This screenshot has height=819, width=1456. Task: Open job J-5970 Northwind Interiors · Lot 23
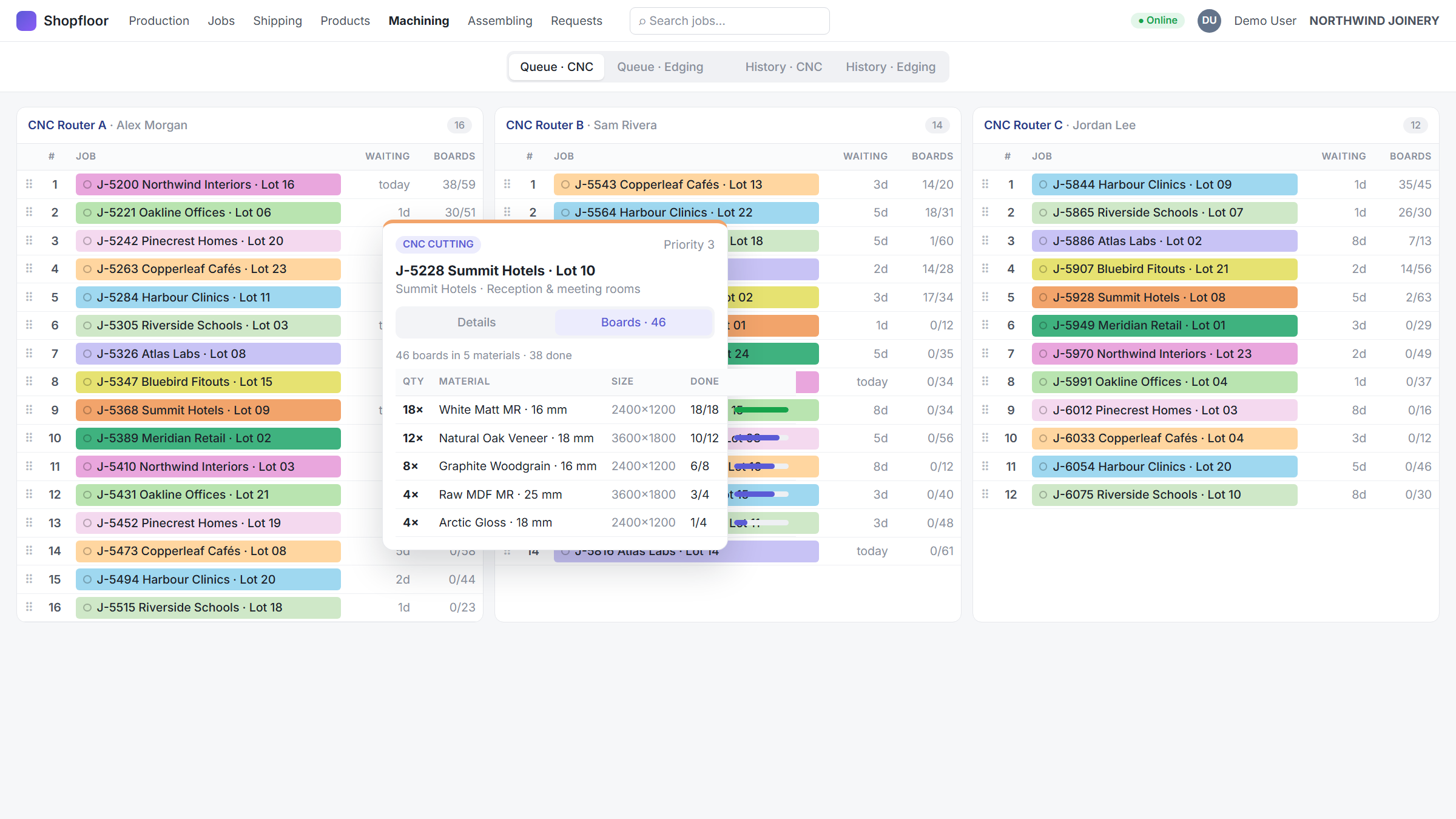[1164, 354]
